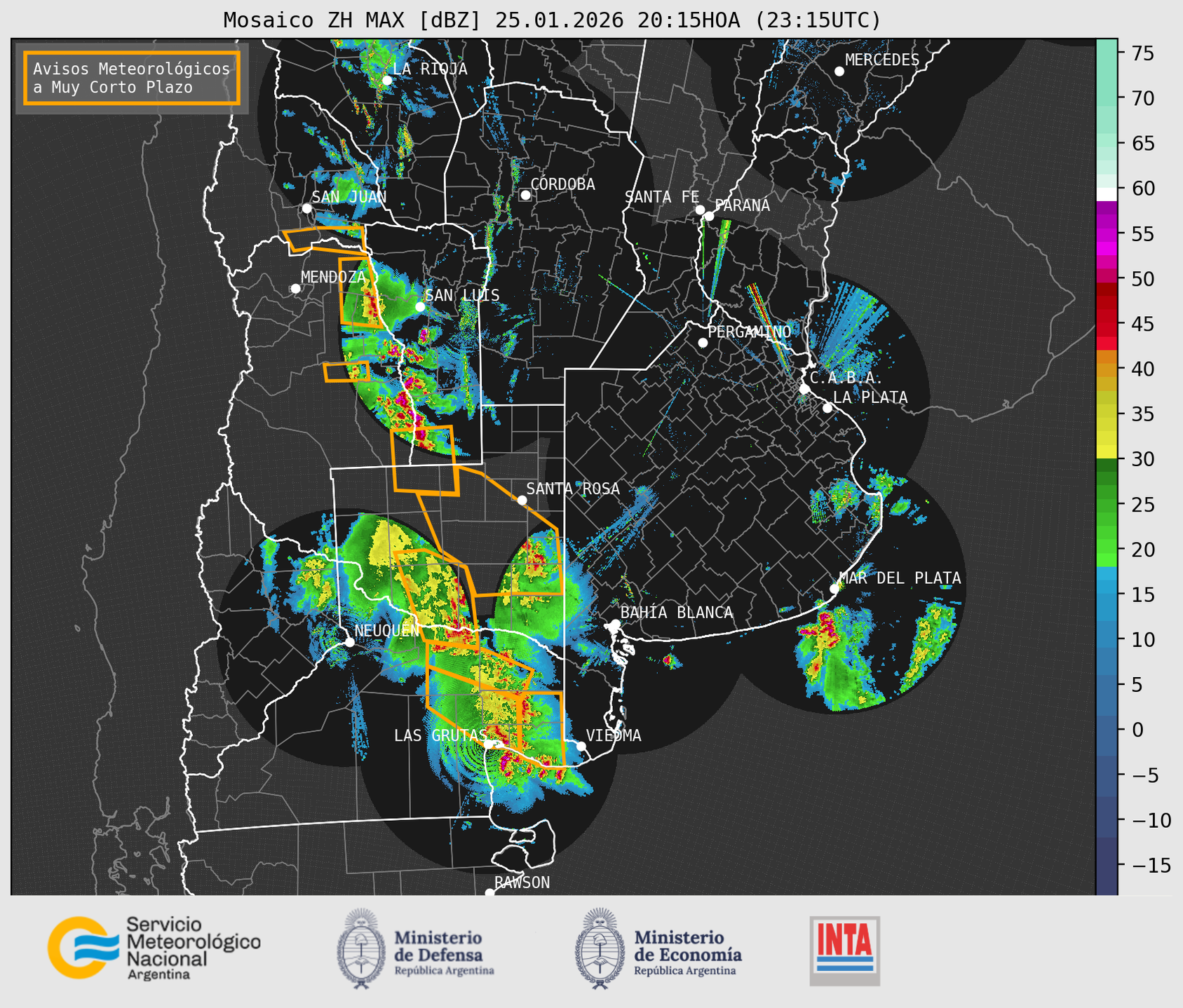This screenshot has height=1008, width=1183.
Task: Click the BAHÍA BLANCA label text
Action: (677, 613)
